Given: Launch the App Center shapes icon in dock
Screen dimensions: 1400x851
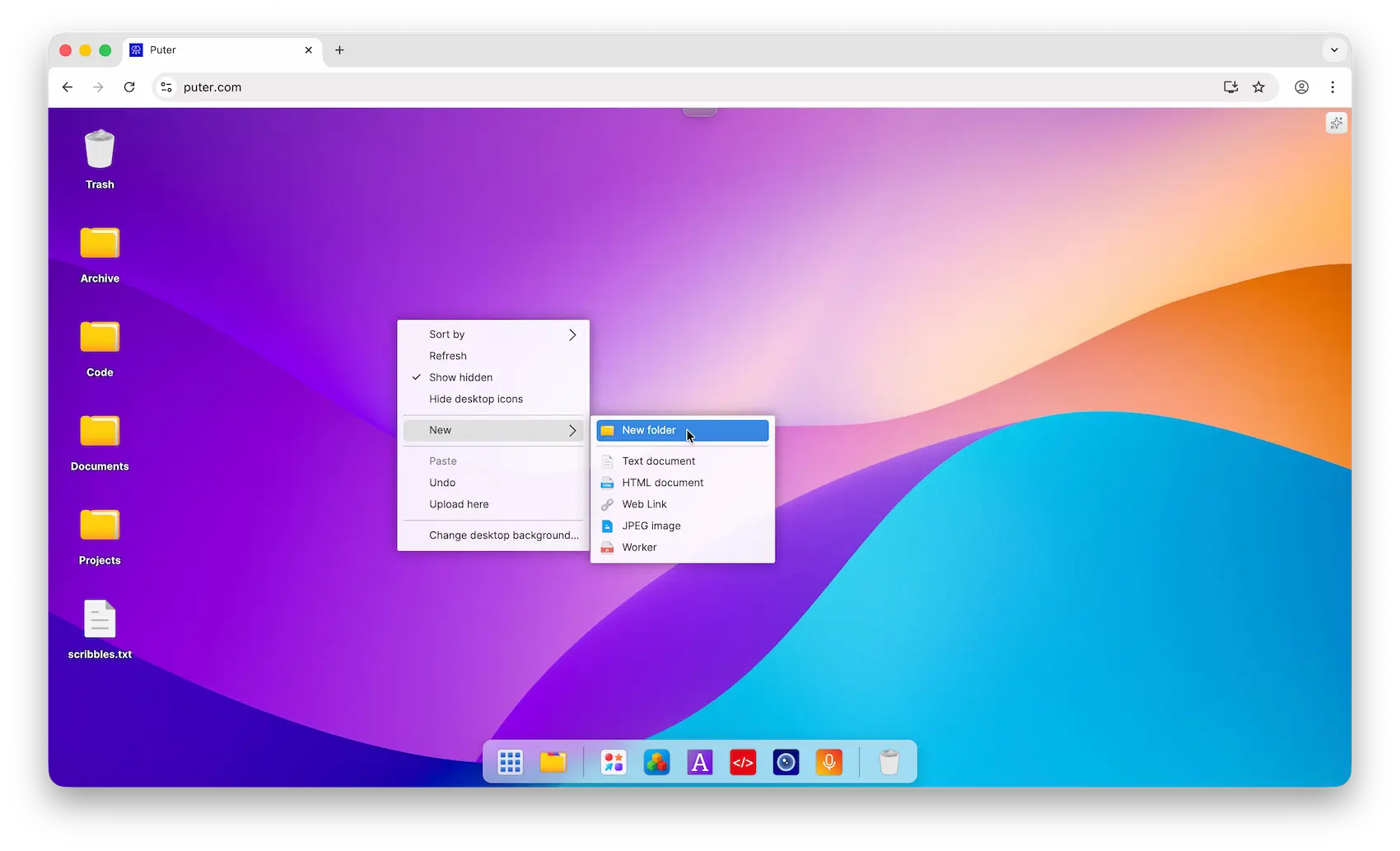Looking at the screenshot, I should click(613, 762).
